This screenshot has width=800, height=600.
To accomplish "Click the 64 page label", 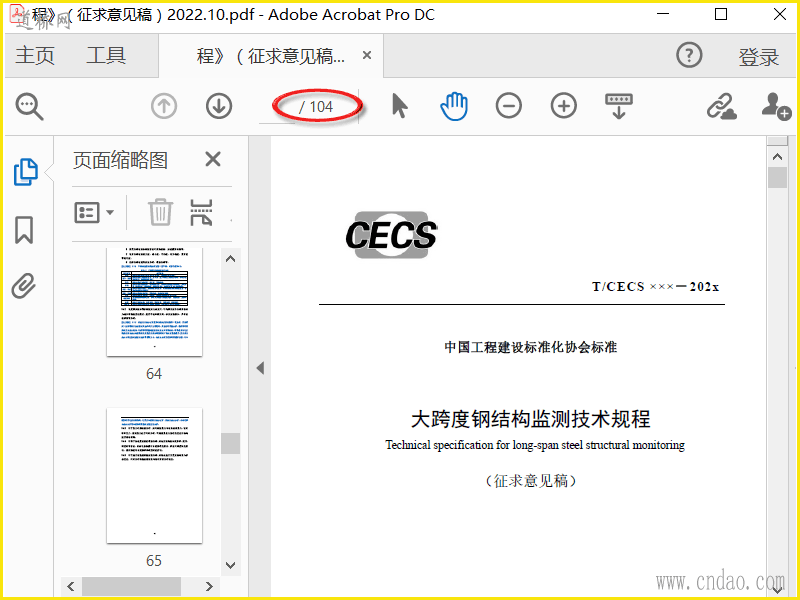I will [154, 374].
